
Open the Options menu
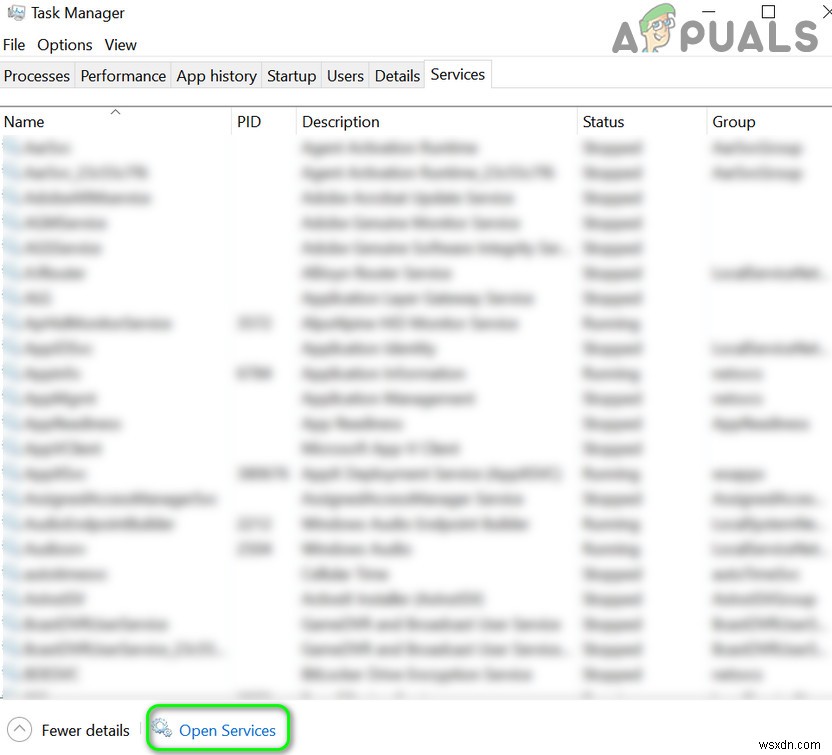tap(64, 45)
